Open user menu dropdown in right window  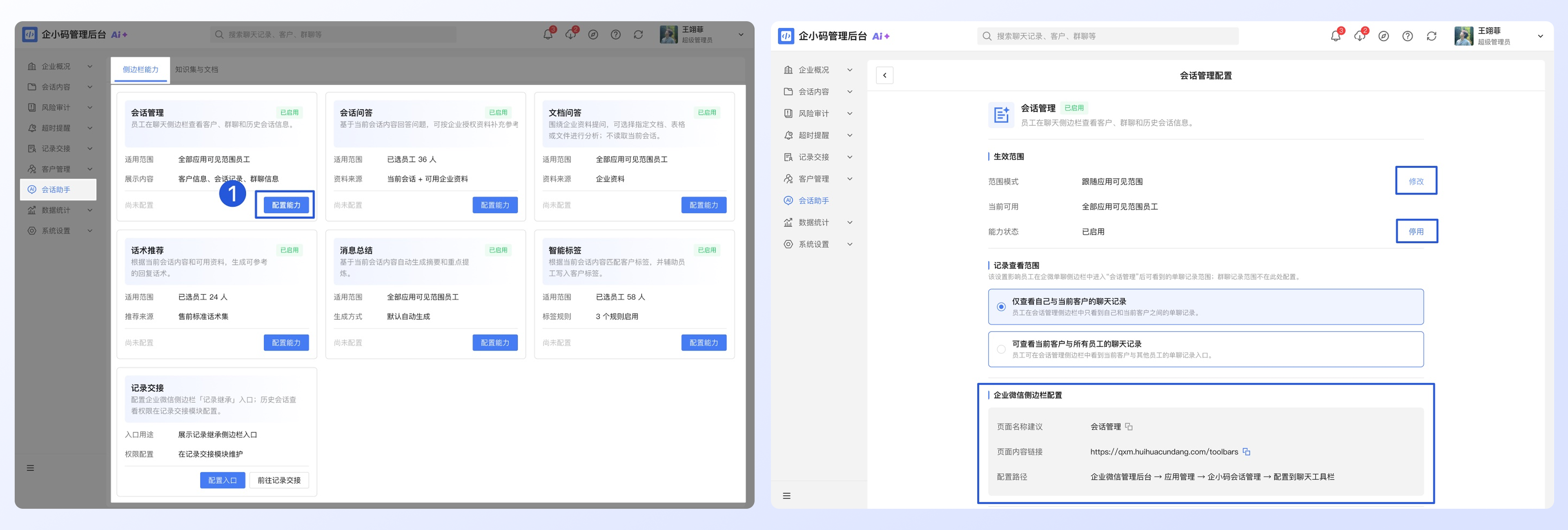pyautogui.click(x=1540, y=36)
